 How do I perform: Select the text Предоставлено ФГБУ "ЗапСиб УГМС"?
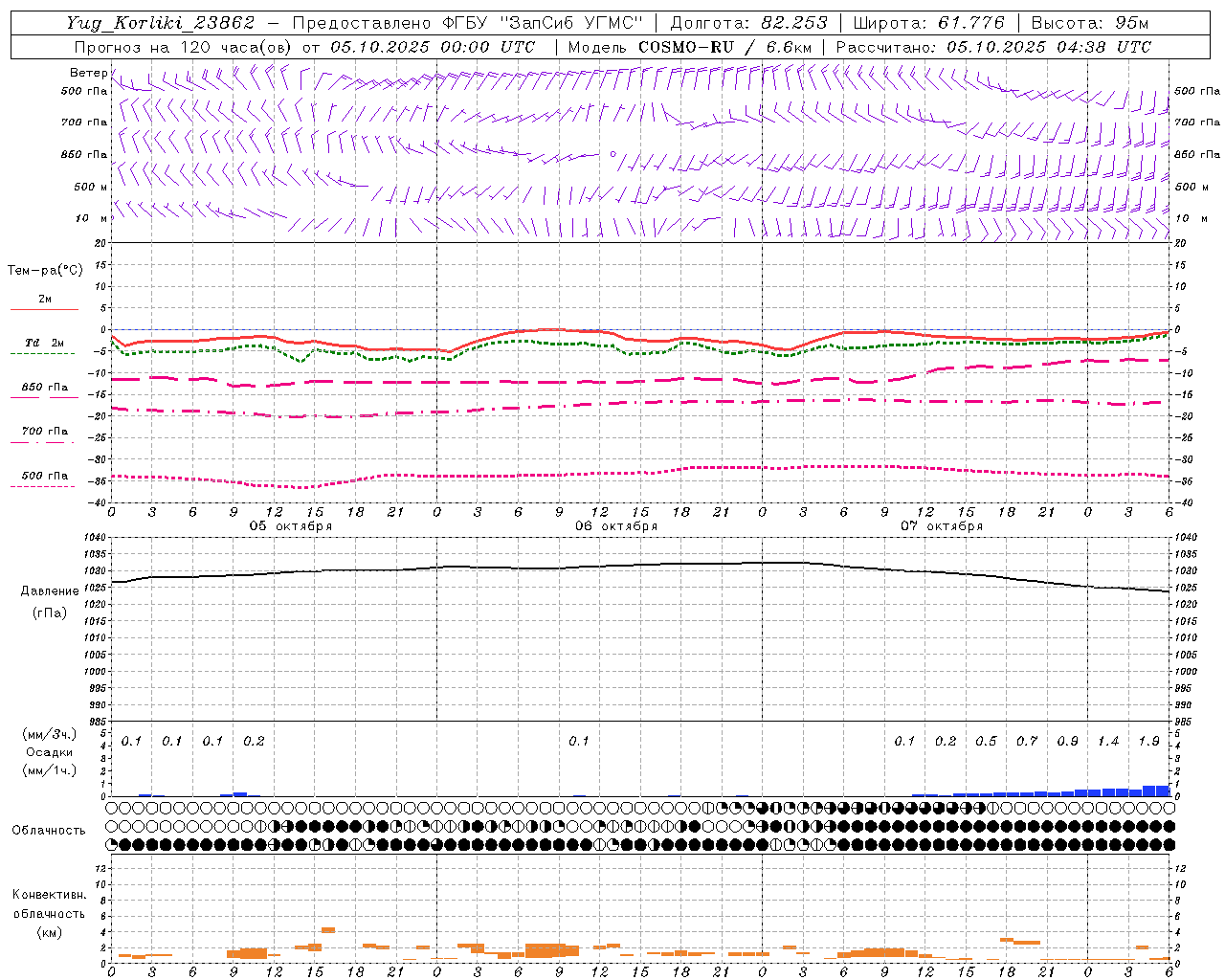[x=467, y=23]
